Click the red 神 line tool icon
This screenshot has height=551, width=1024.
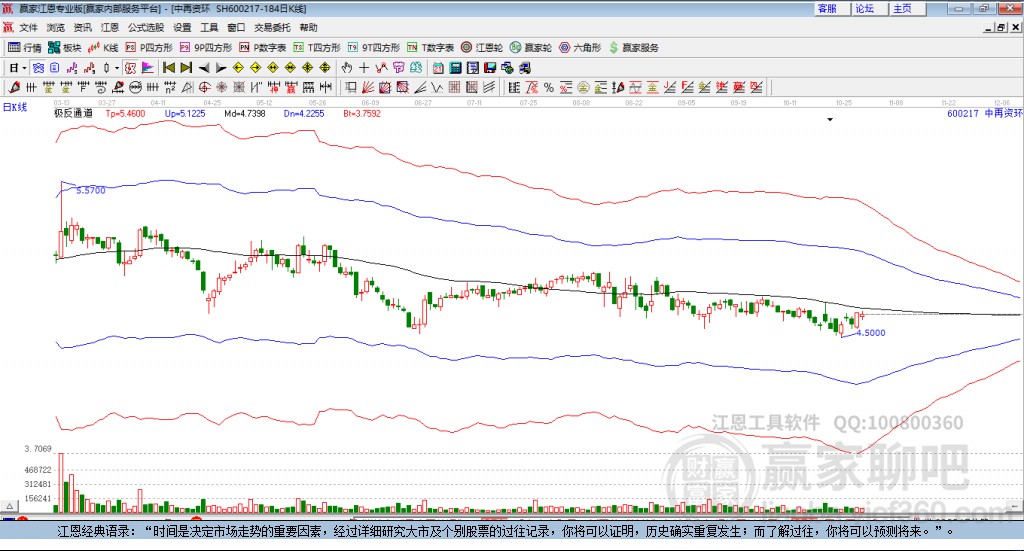[273, 87]
